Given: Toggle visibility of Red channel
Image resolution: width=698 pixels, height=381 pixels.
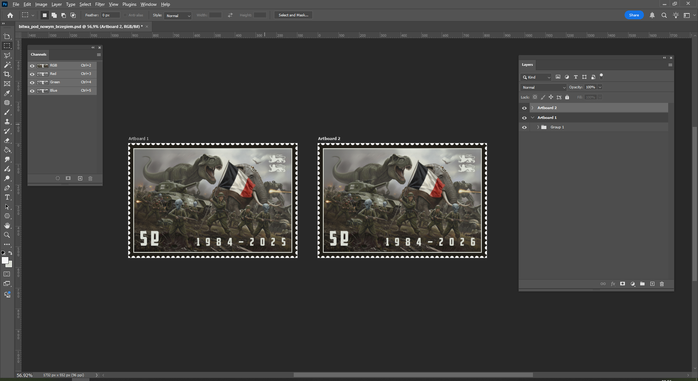Looking at the screenshot, I should coord(32,74).
